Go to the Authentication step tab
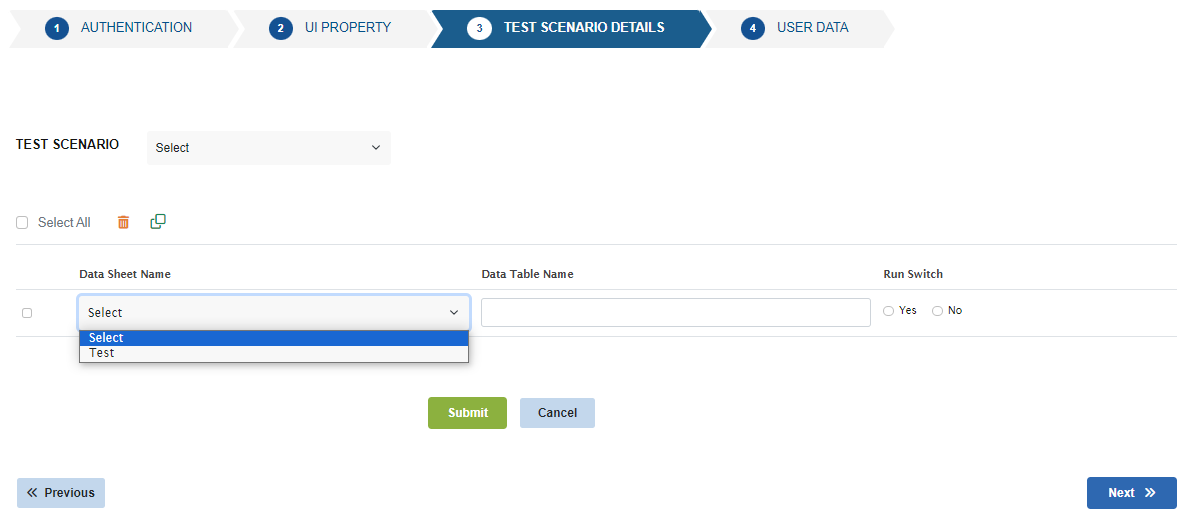The image size is (1180, 513). point(136,28)
